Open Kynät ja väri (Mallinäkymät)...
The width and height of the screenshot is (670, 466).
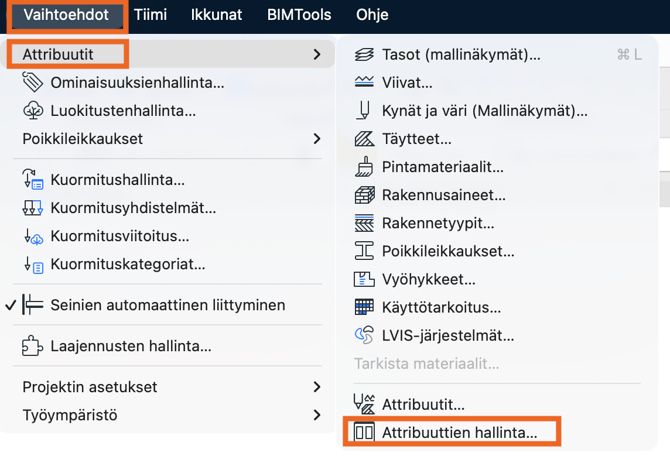click(x=497, y=111)
